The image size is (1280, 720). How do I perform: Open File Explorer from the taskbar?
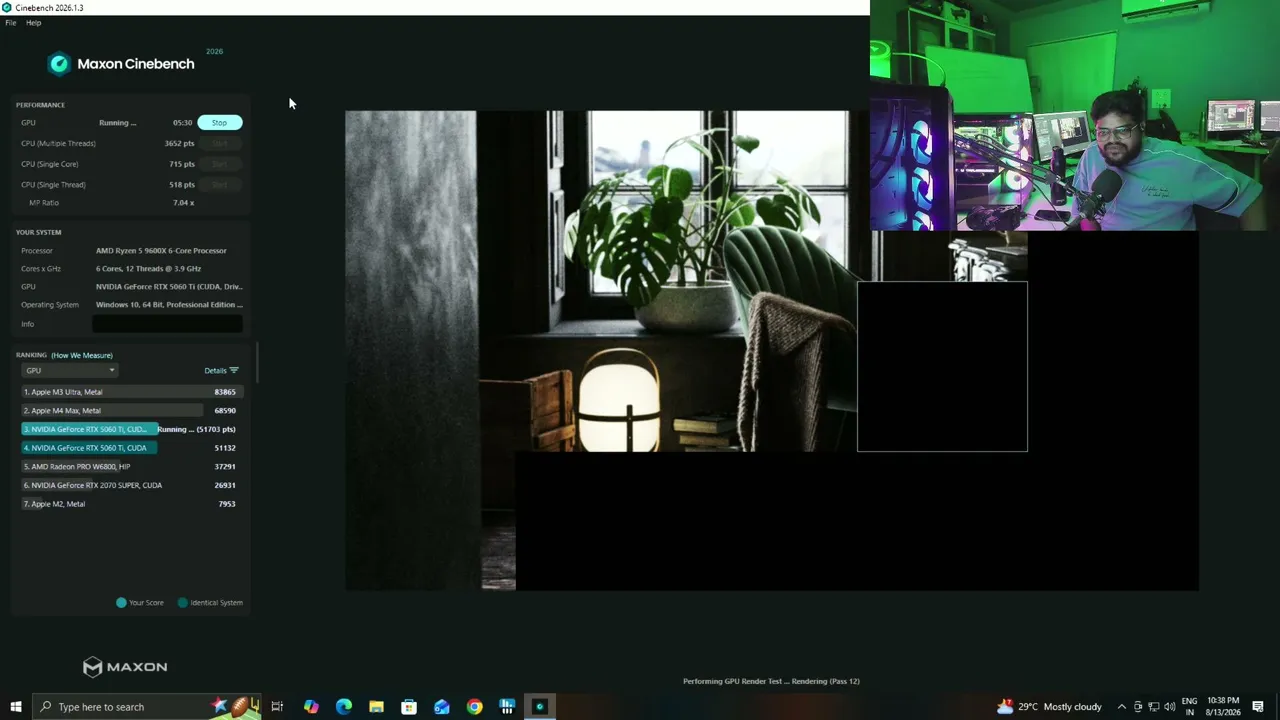376,707
